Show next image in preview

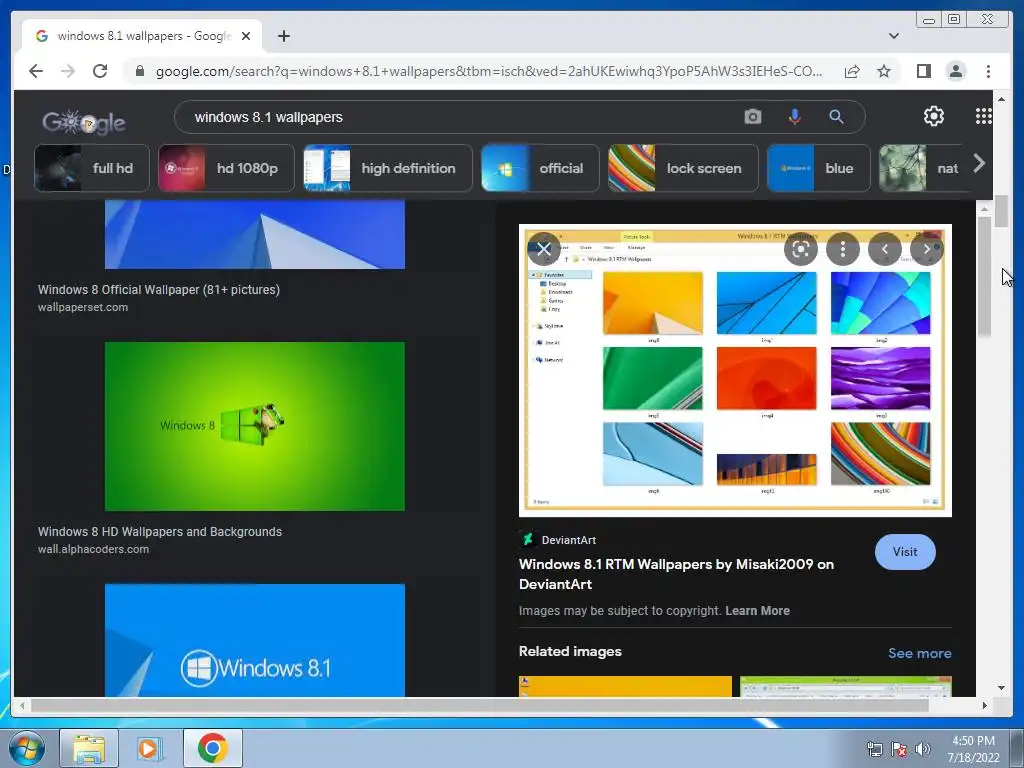coord(927,249)
